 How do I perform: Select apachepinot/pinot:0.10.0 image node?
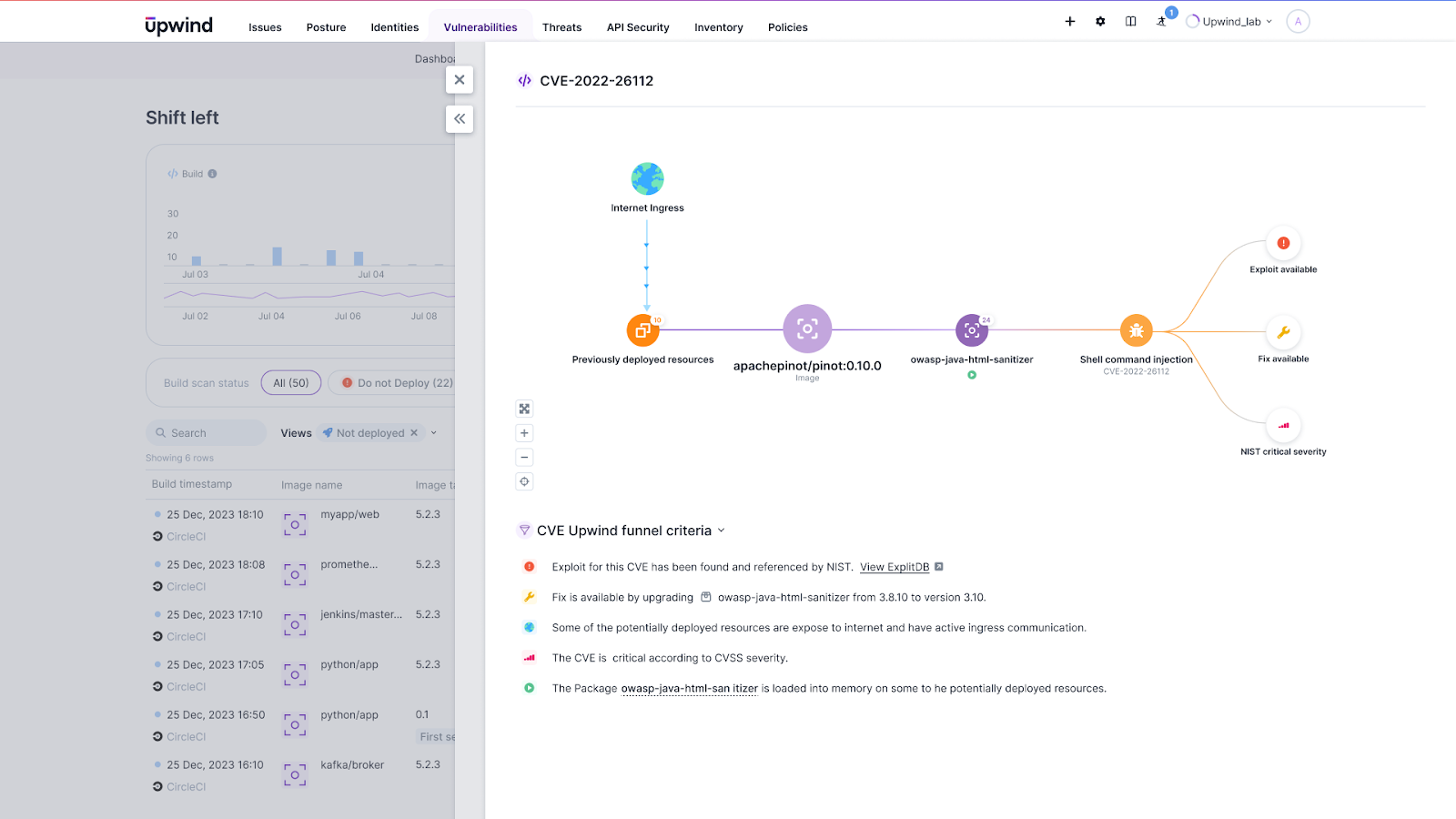(807, 329)
